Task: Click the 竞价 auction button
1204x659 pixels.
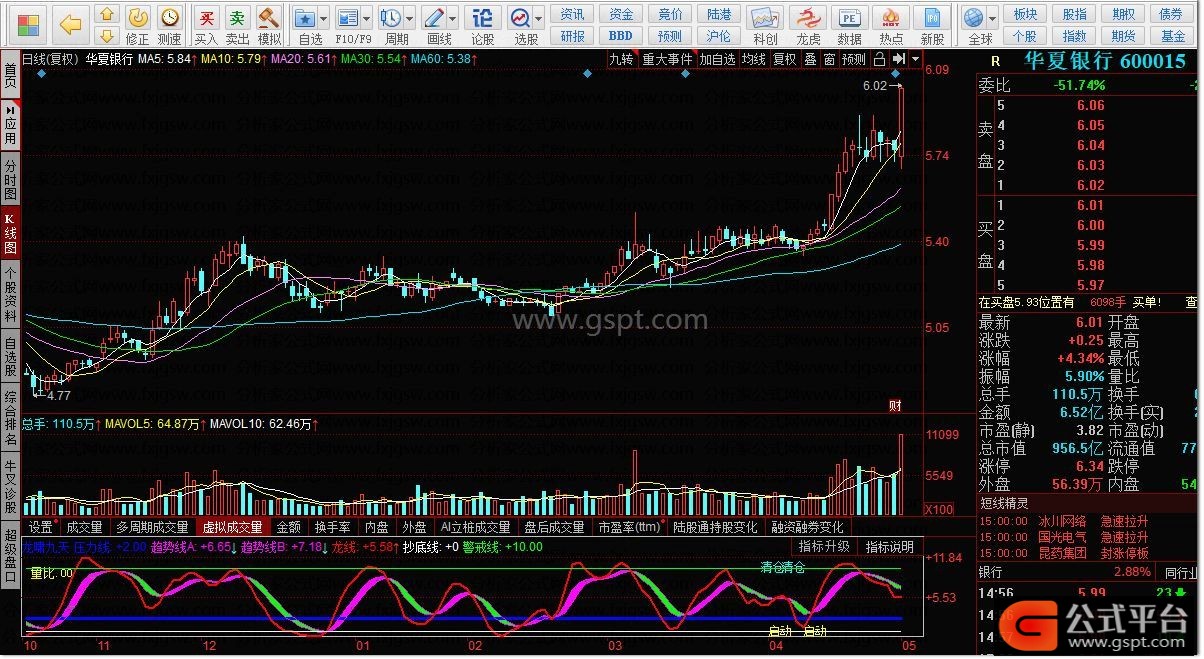Action: tap(670, 14)
